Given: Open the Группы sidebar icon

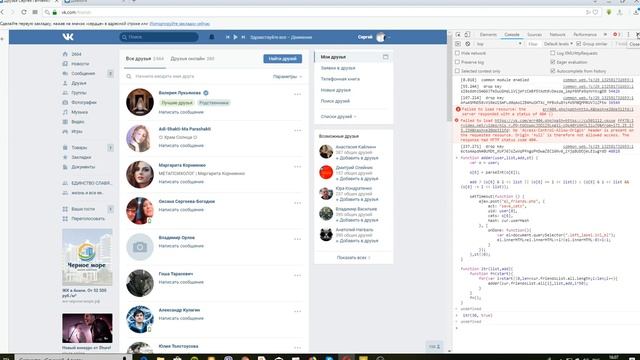Looking at the screenshot, I should (x=65, y=93).
